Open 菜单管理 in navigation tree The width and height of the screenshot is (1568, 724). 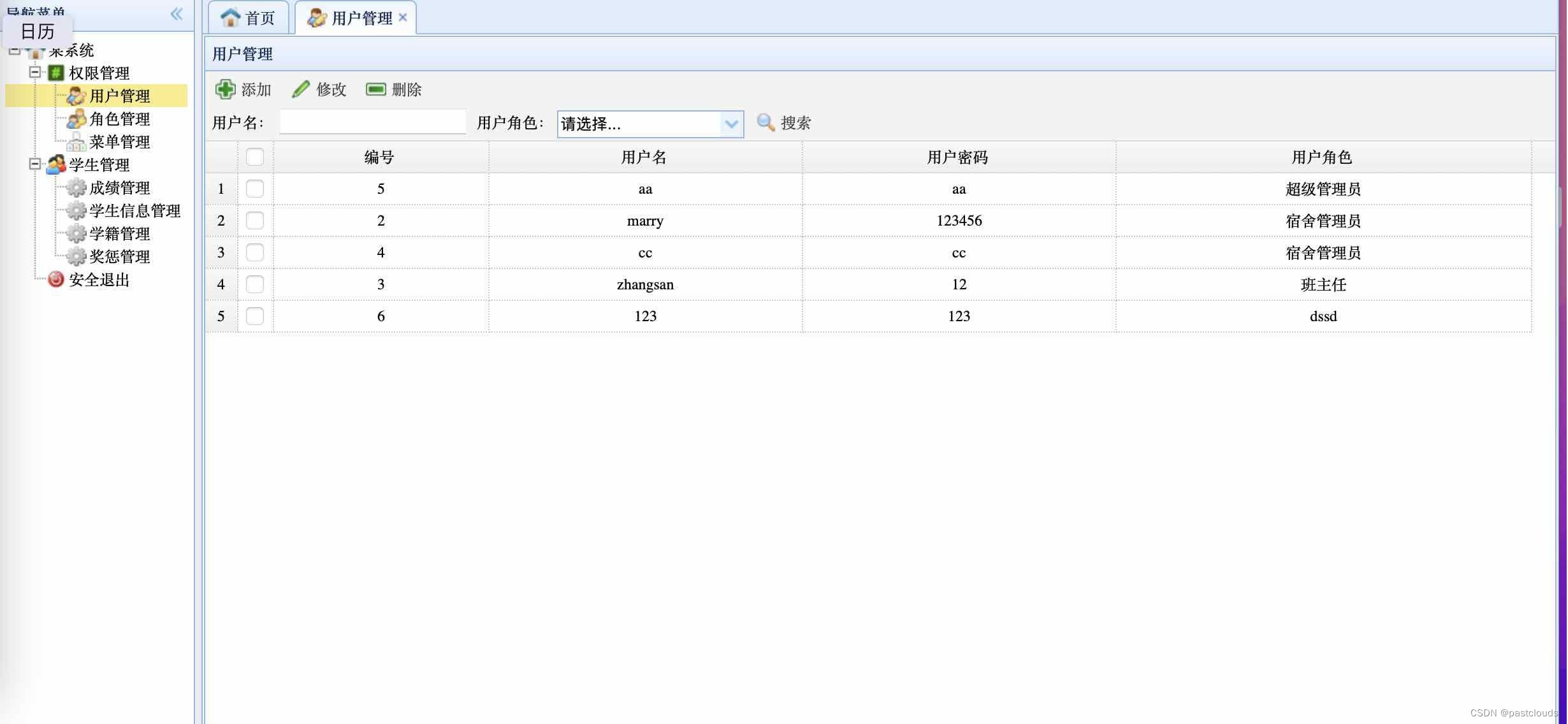point(120,141)
